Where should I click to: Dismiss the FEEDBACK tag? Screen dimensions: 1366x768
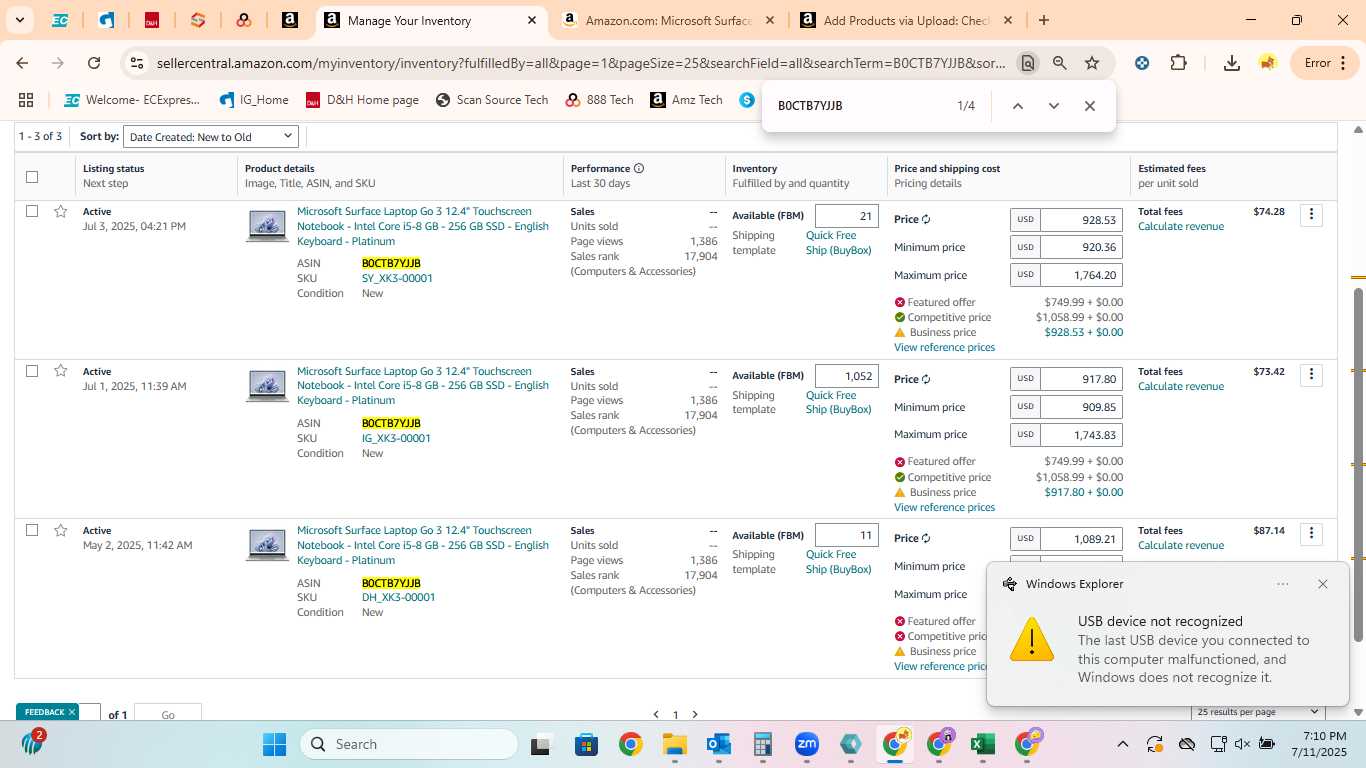[72, 712]
